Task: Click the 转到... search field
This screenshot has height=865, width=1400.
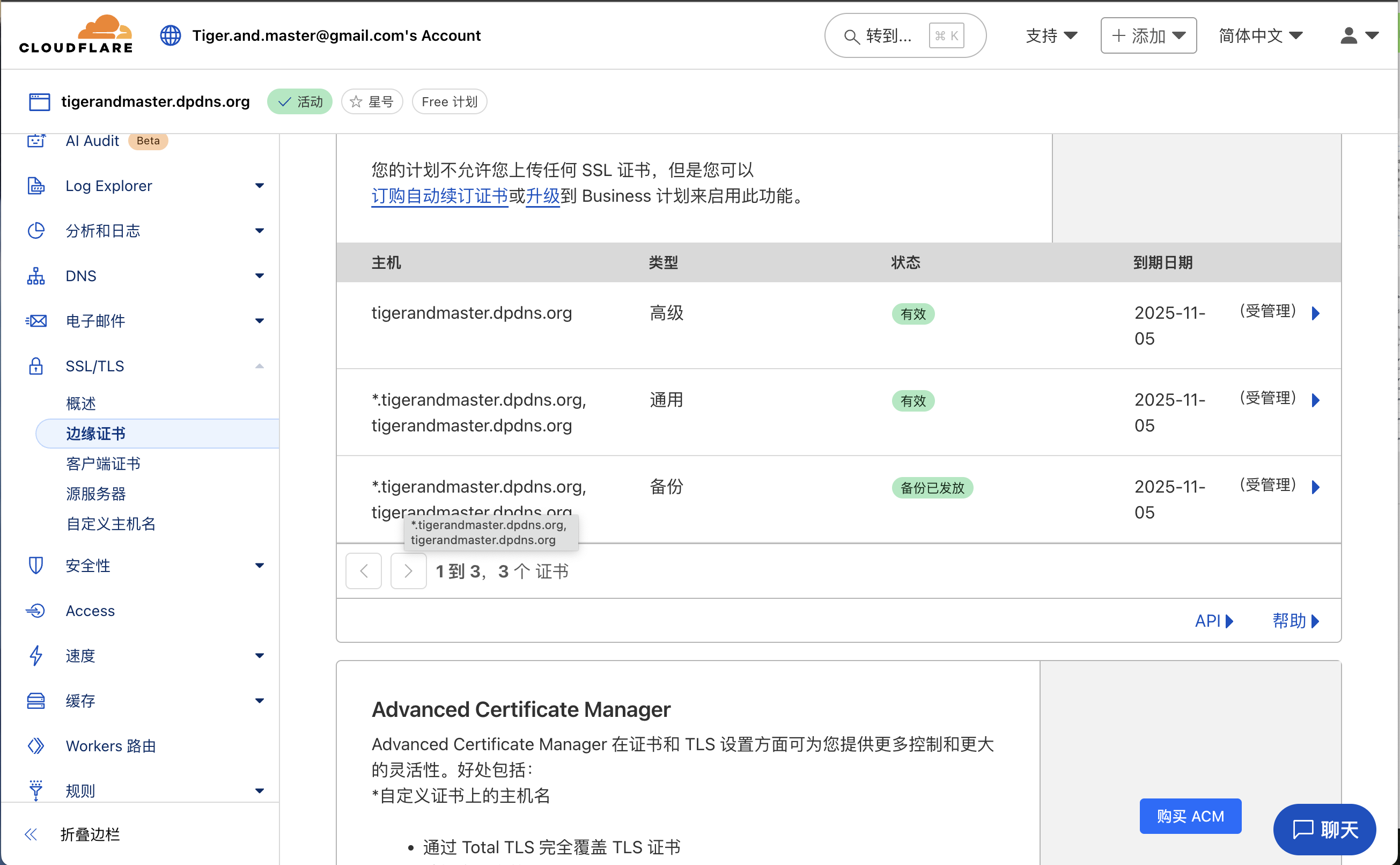Action: tap(905, 35)
